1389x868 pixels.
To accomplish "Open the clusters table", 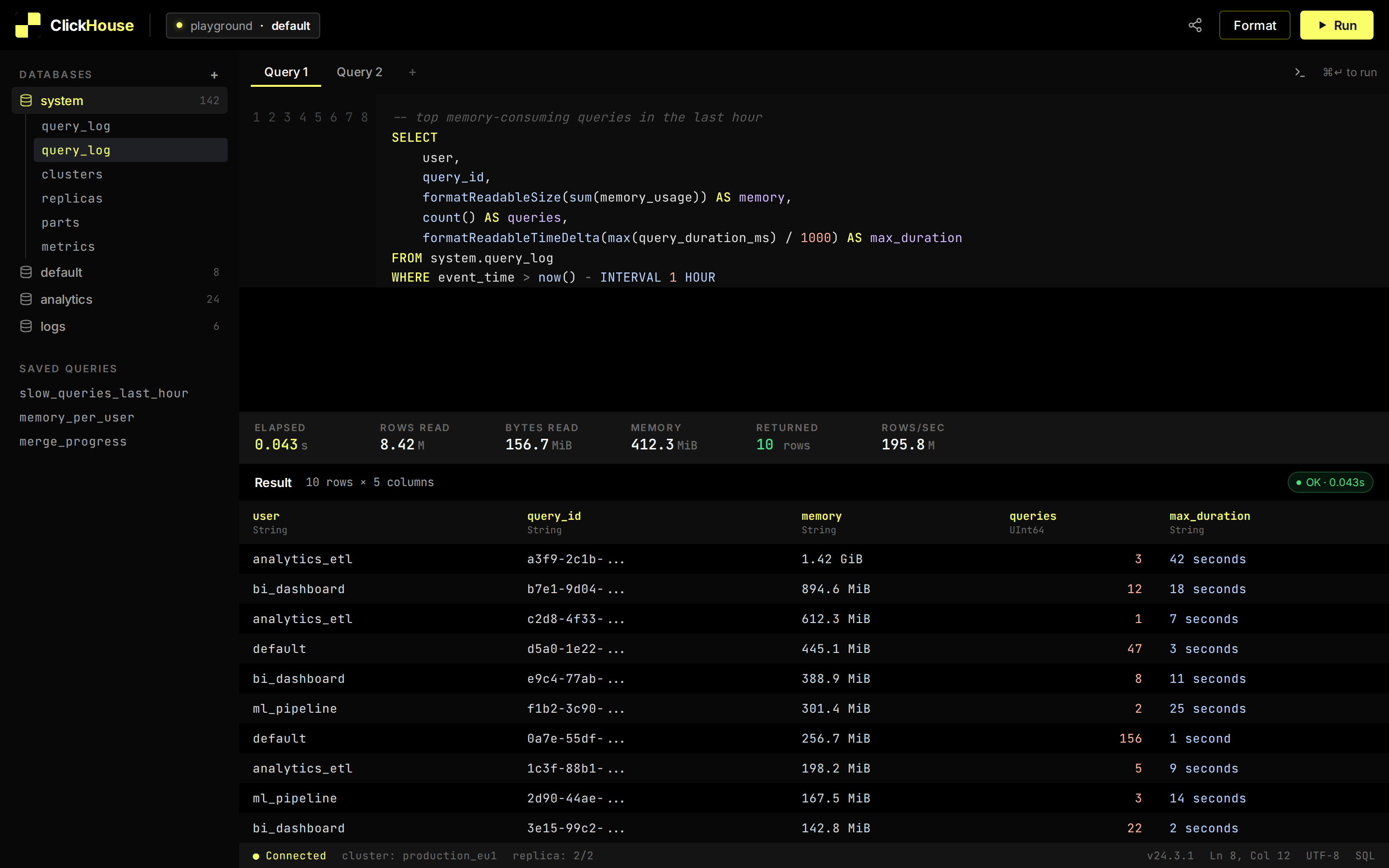I will pyautogui.click(x=130, y=174).
